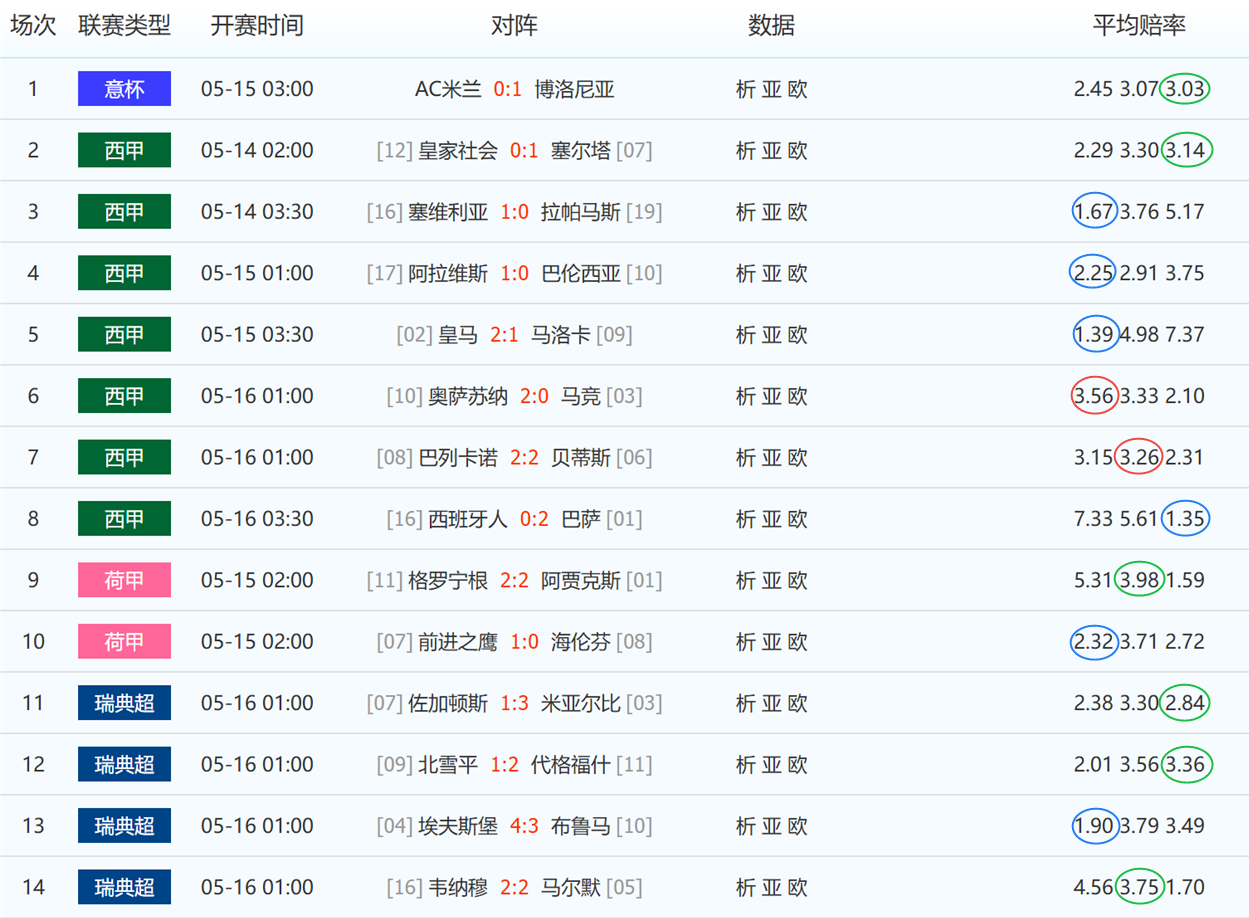The width and height of the screenshot is (1249, 918).
Task: Open 析 analysis for AC米兰 vs 博洛尼亚
Action: pos(745,89)
